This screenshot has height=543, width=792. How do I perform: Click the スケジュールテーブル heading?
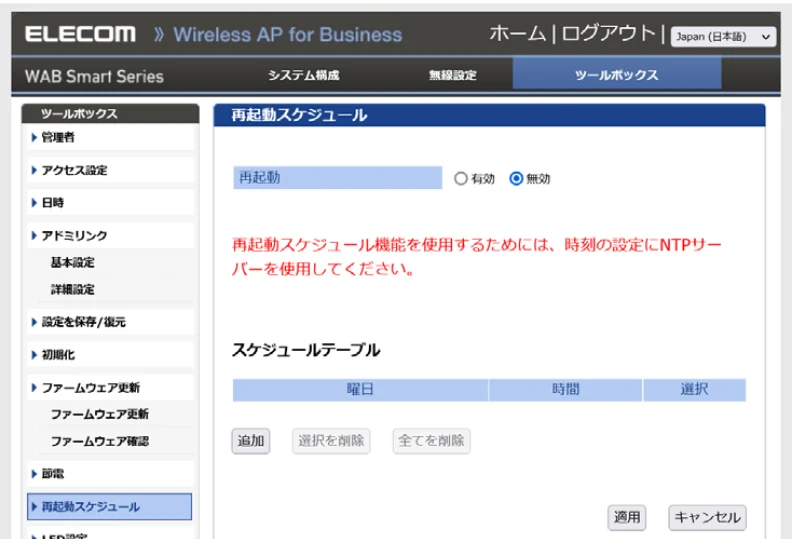[306, 350]
